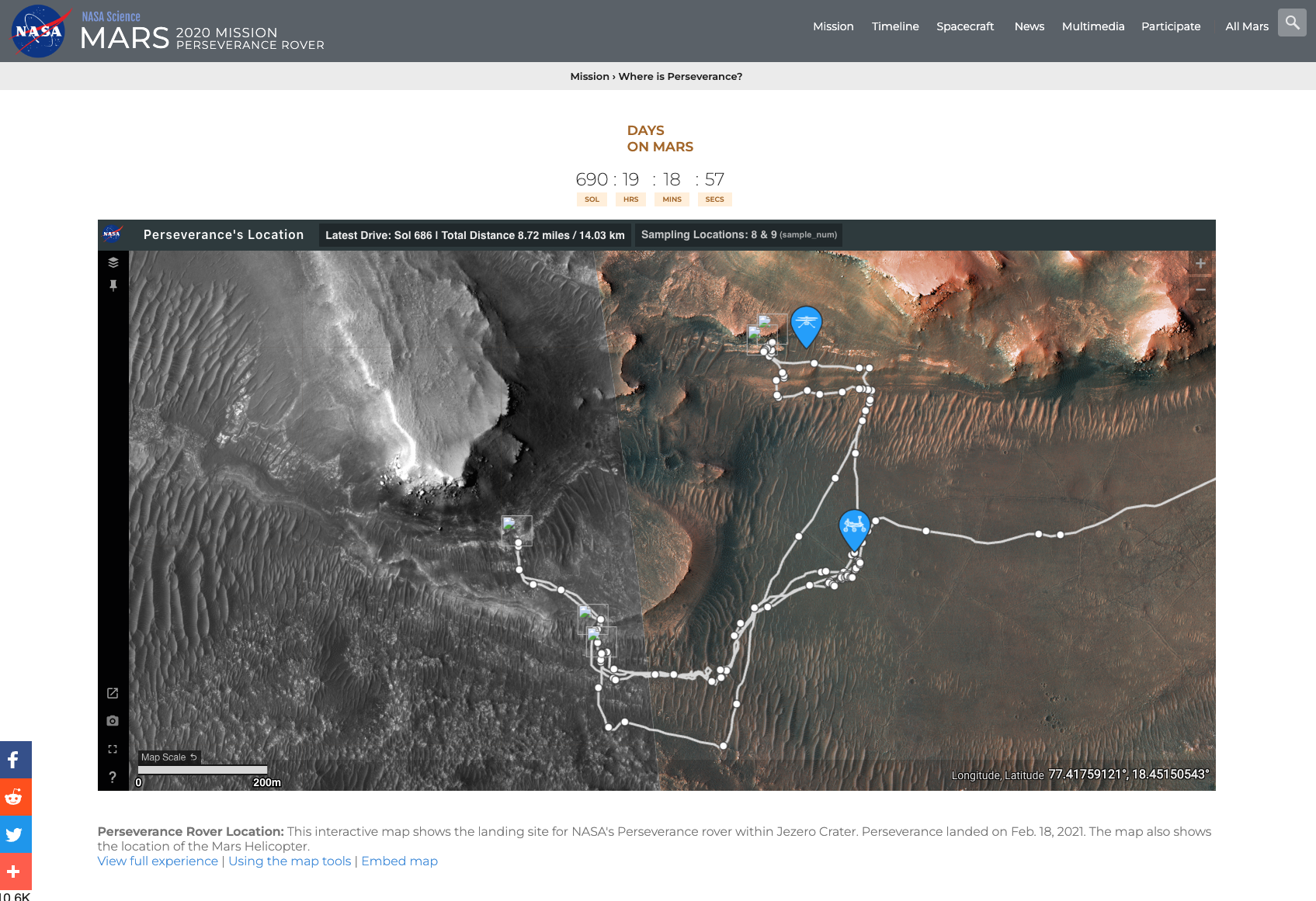Click sample thumbnail at western end of path
Viewport: 1316px width, 901px height.
coord(517,531)
